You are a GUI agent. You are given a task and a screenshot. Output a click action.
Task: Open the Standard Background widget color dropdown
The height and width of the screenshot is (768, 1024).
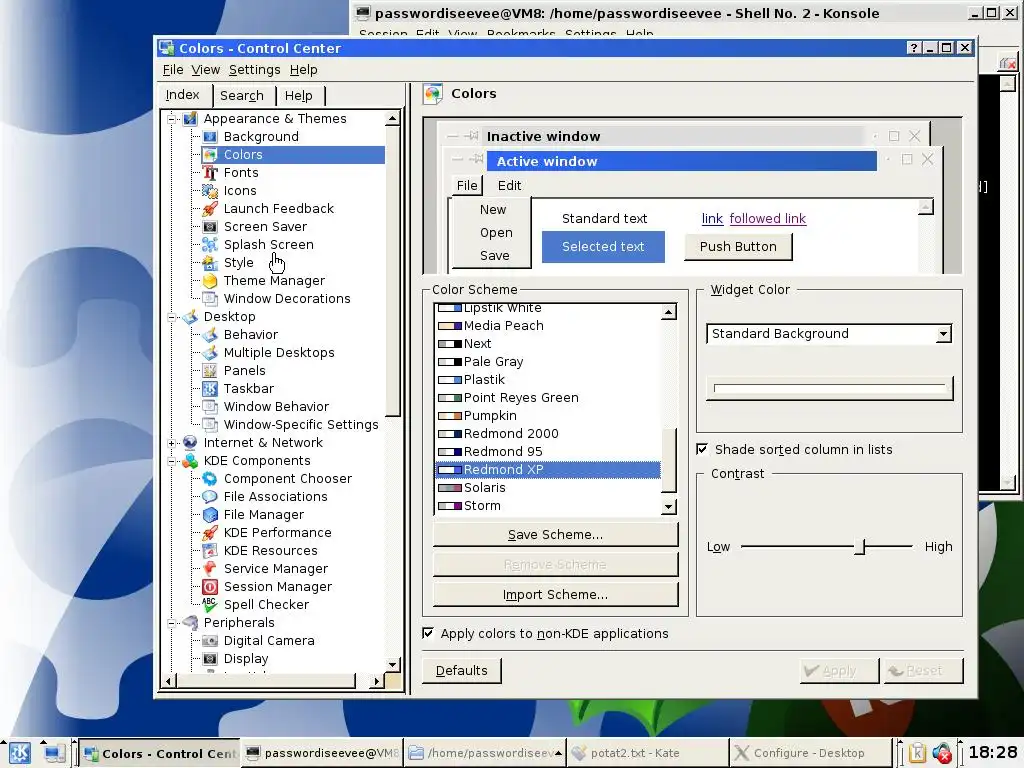[829, 334]
